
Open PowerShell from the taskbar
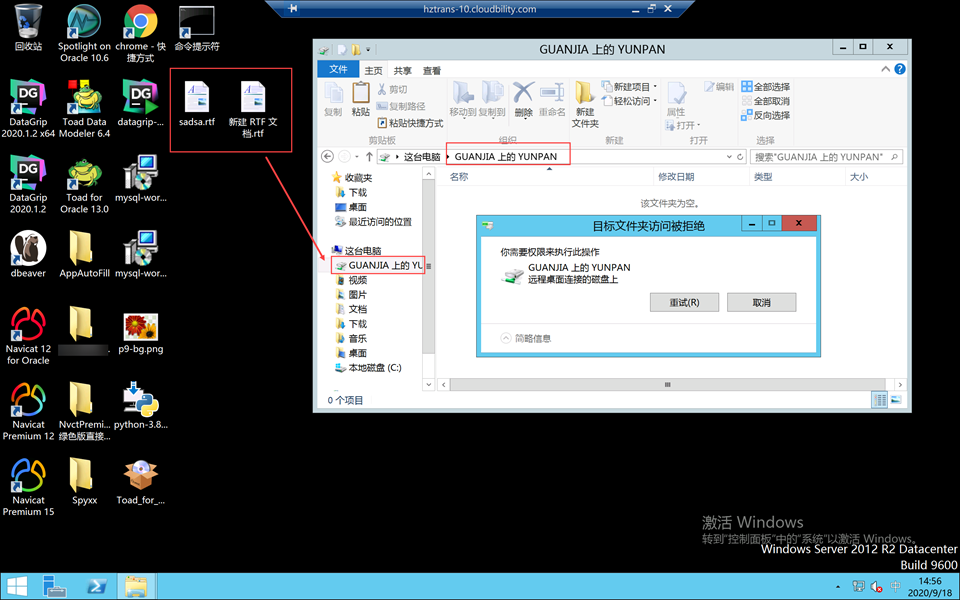(99, 586)
